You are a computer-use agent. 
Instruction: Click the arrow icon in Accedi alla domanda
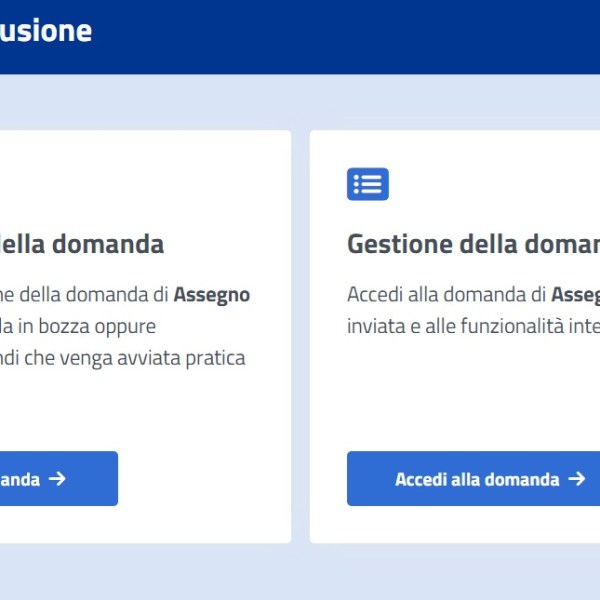click(577, 478)
